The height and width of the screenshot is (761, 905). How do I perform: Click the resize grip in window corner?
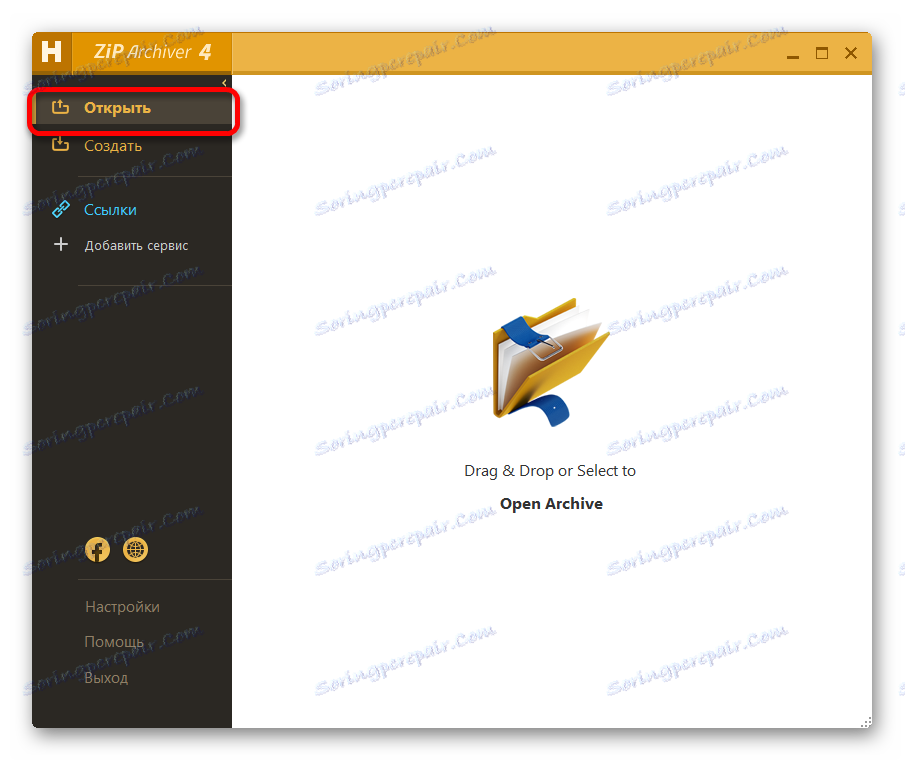point(866,722)
